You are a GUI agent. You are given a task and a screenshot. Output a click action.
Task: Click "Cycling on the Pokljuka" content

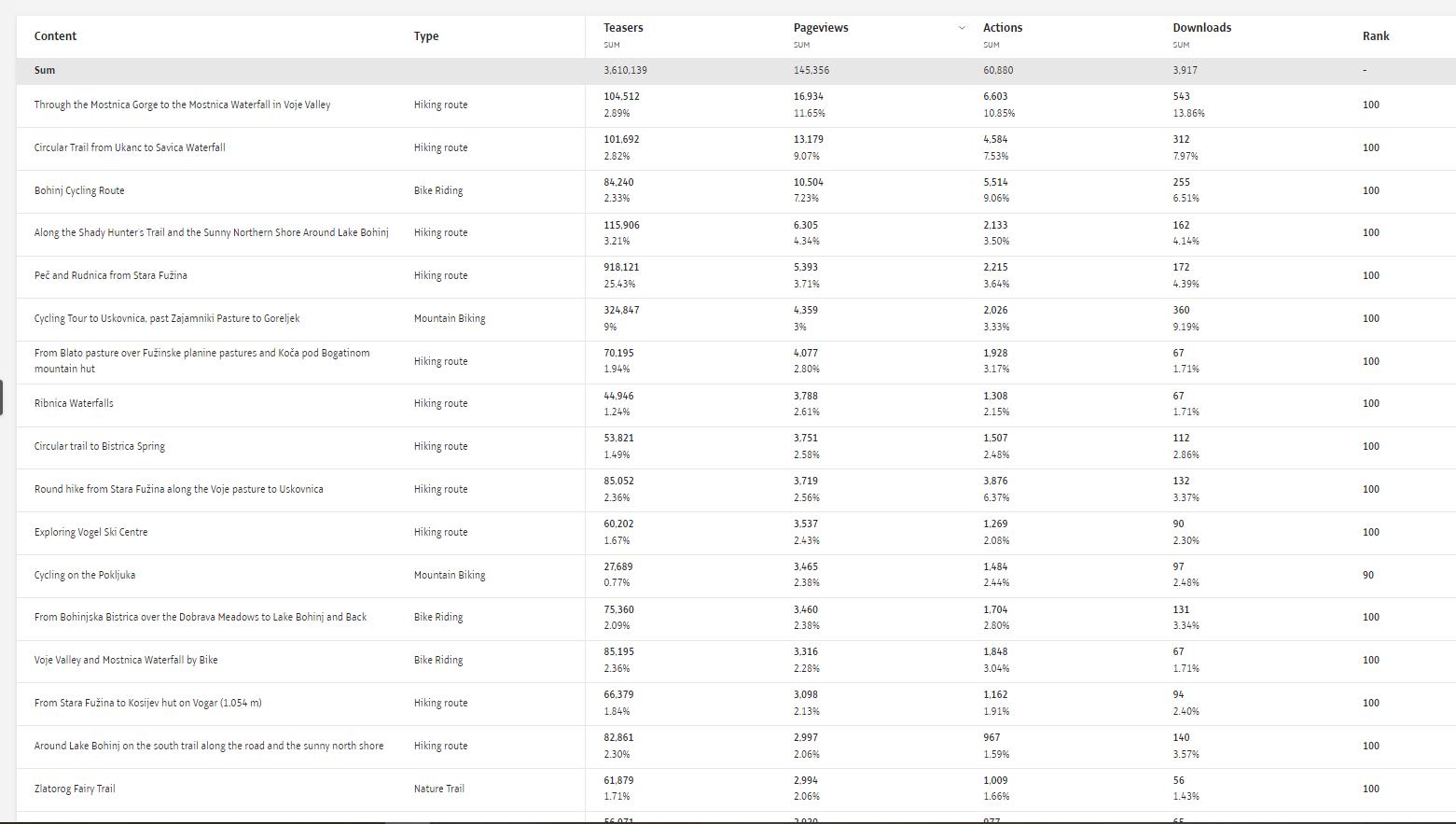(85, 575)
